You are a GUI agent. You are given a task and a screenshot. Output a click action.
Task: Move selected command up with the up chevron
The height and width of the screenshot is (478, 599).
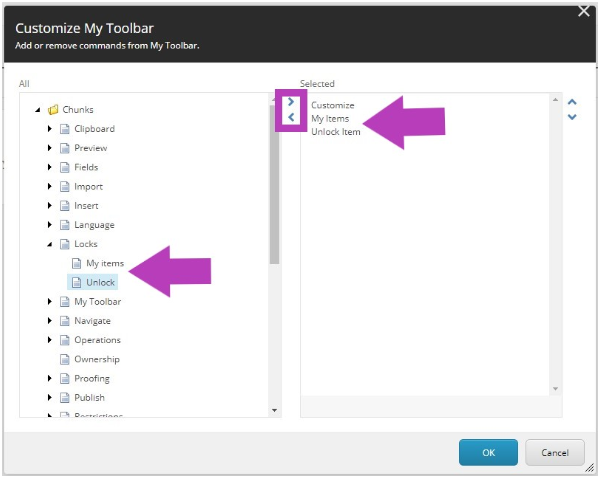[572, 102]
